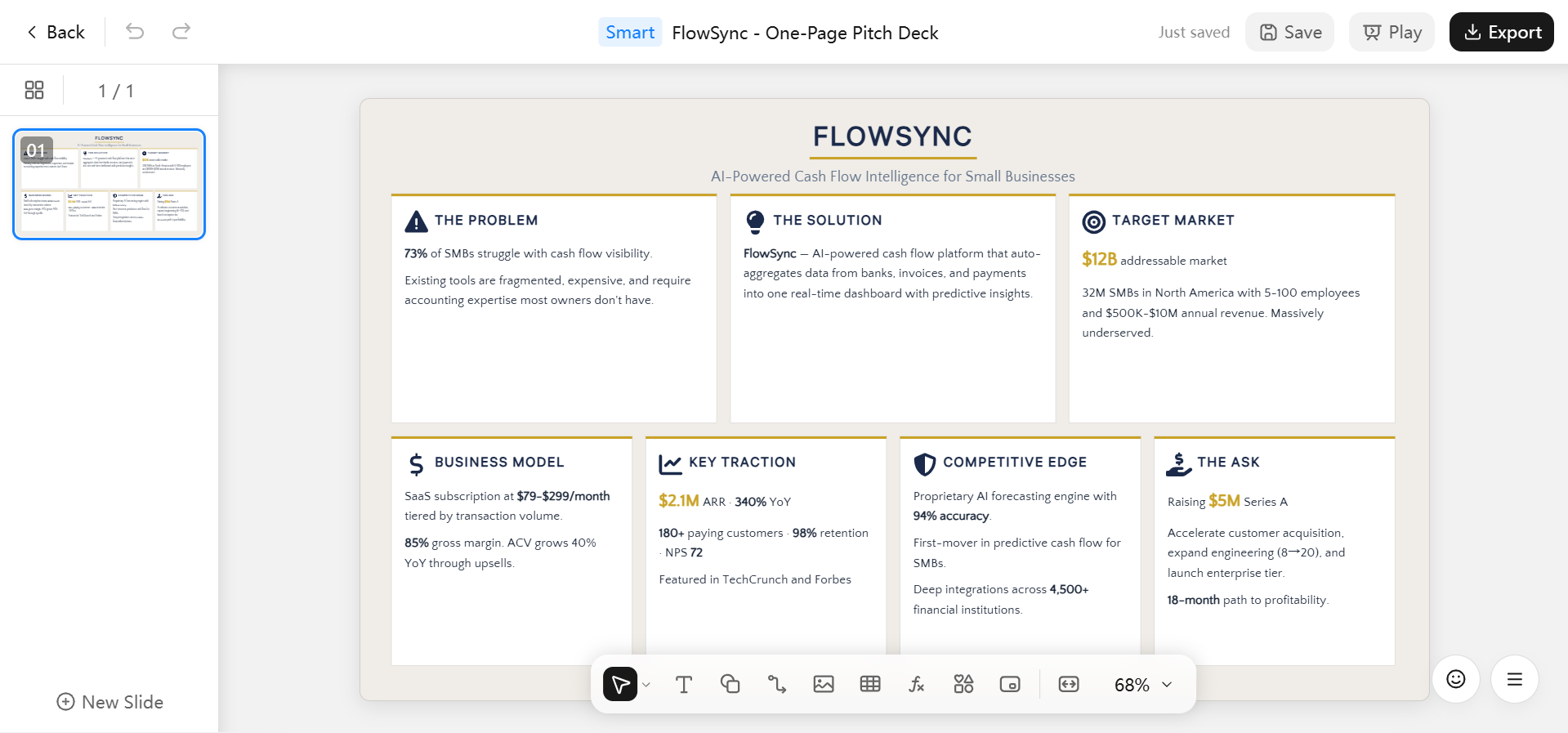The height and width of the screenshot is (733, 1568).
Task: Select the lightbulb icon in The Solution
Action: [x=756, y=221]
